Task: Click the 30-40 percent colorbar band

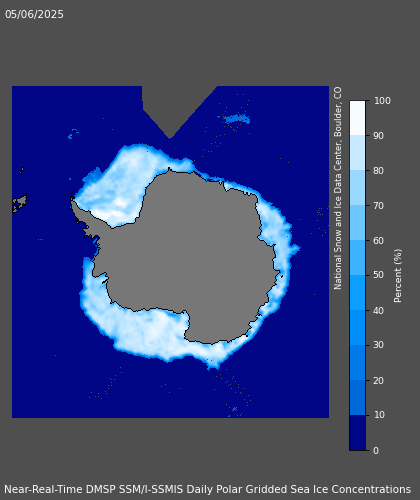Action: pos(357,328)
